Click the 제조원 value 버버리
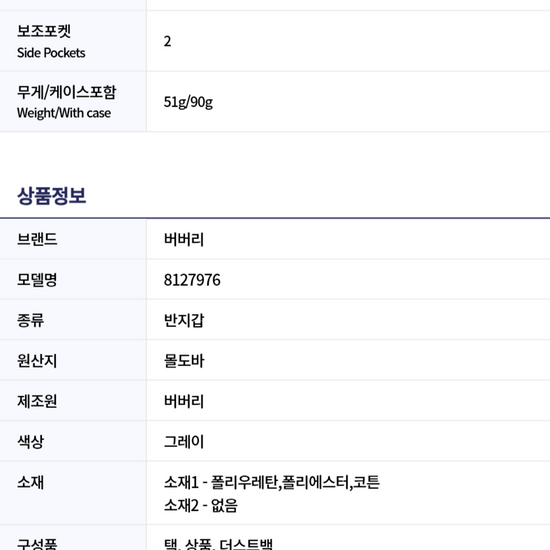The width and height of the screenshot is (550, 550). coord(184,401)
